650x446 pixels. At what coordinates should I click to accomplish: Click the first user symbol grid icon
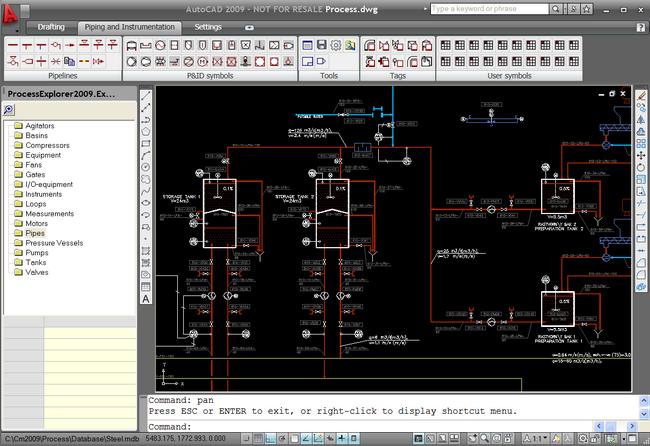click(445, 45)
